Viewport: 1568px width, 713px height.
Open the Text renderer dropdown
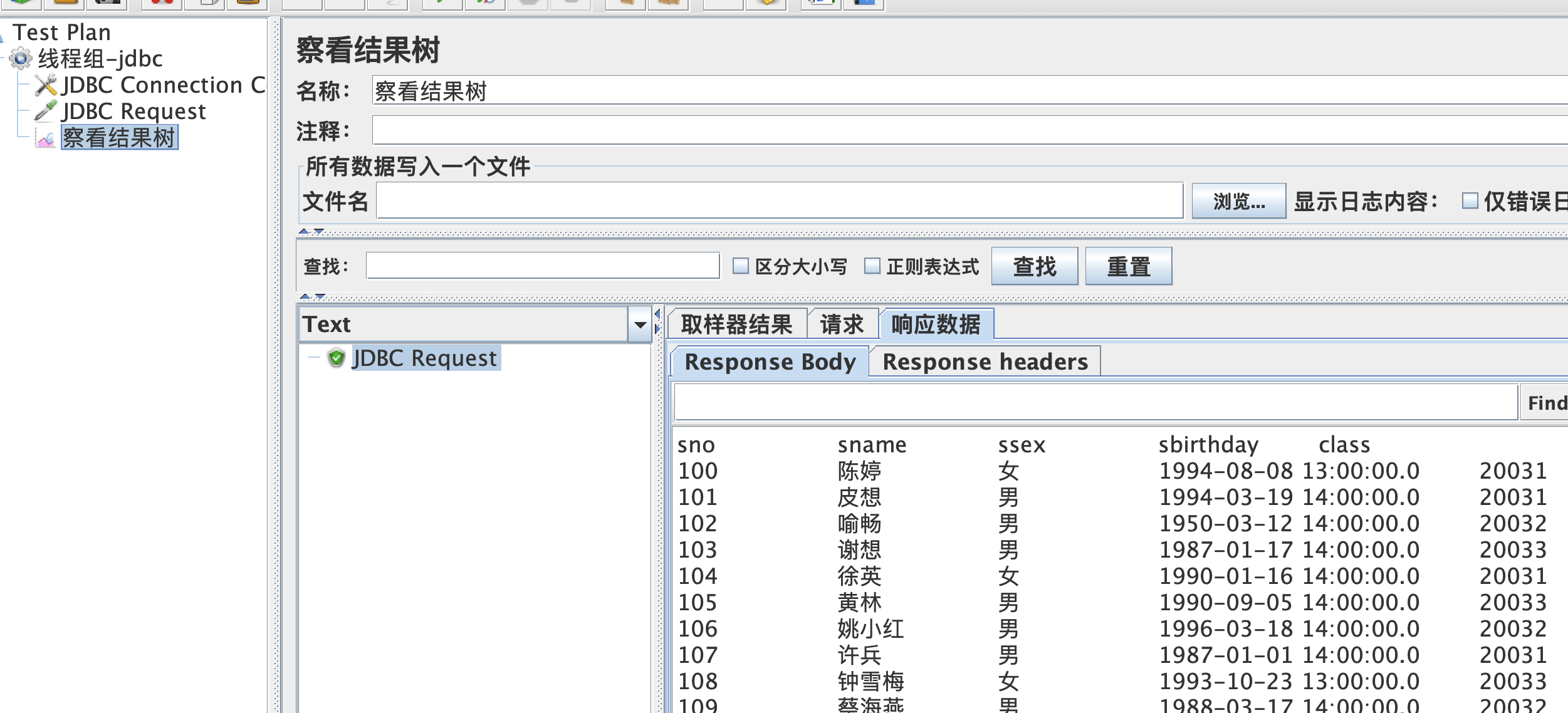pyautogui.click(x=464, y=325)
